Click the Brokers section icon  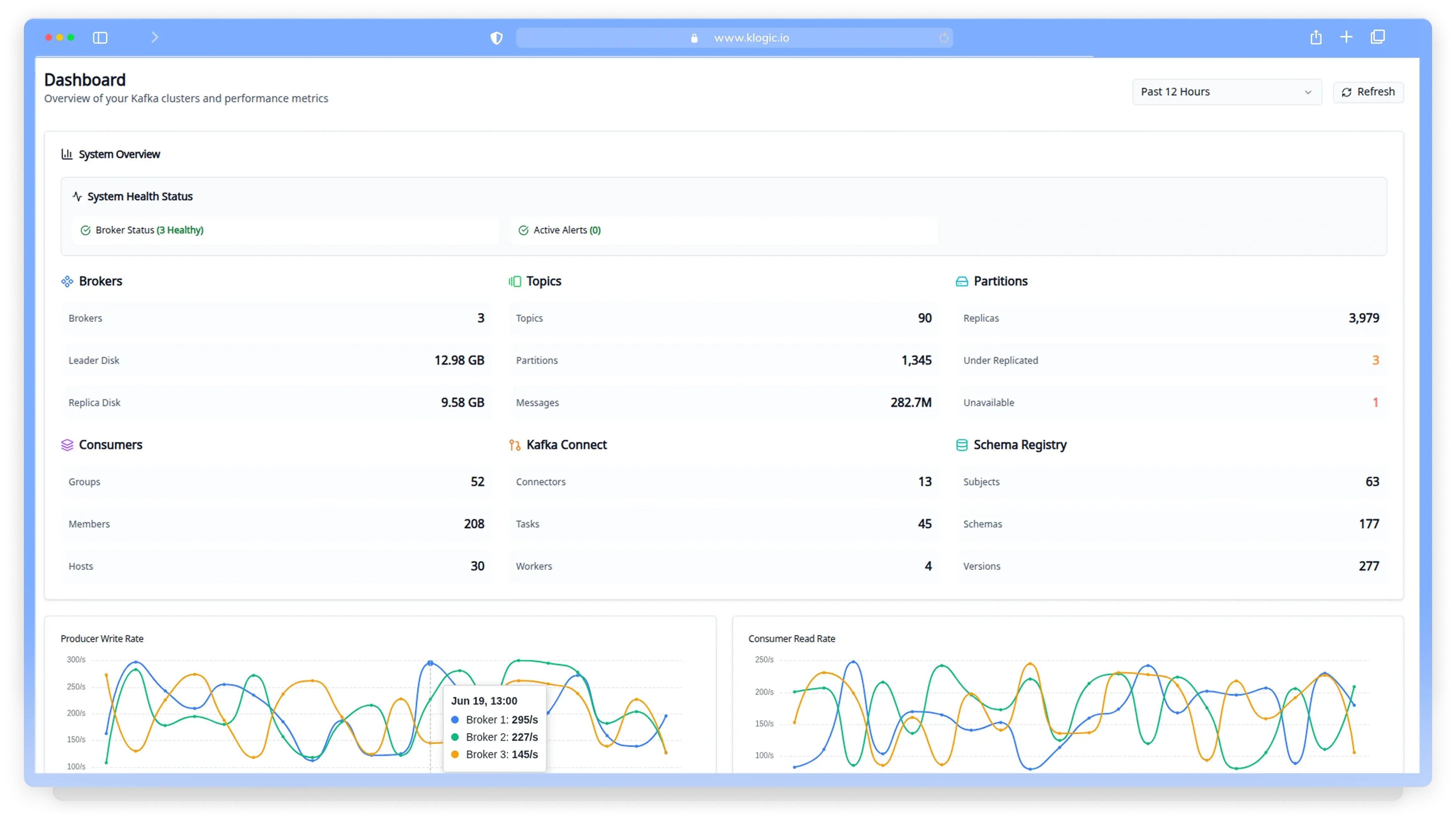[x=67, y=281]
